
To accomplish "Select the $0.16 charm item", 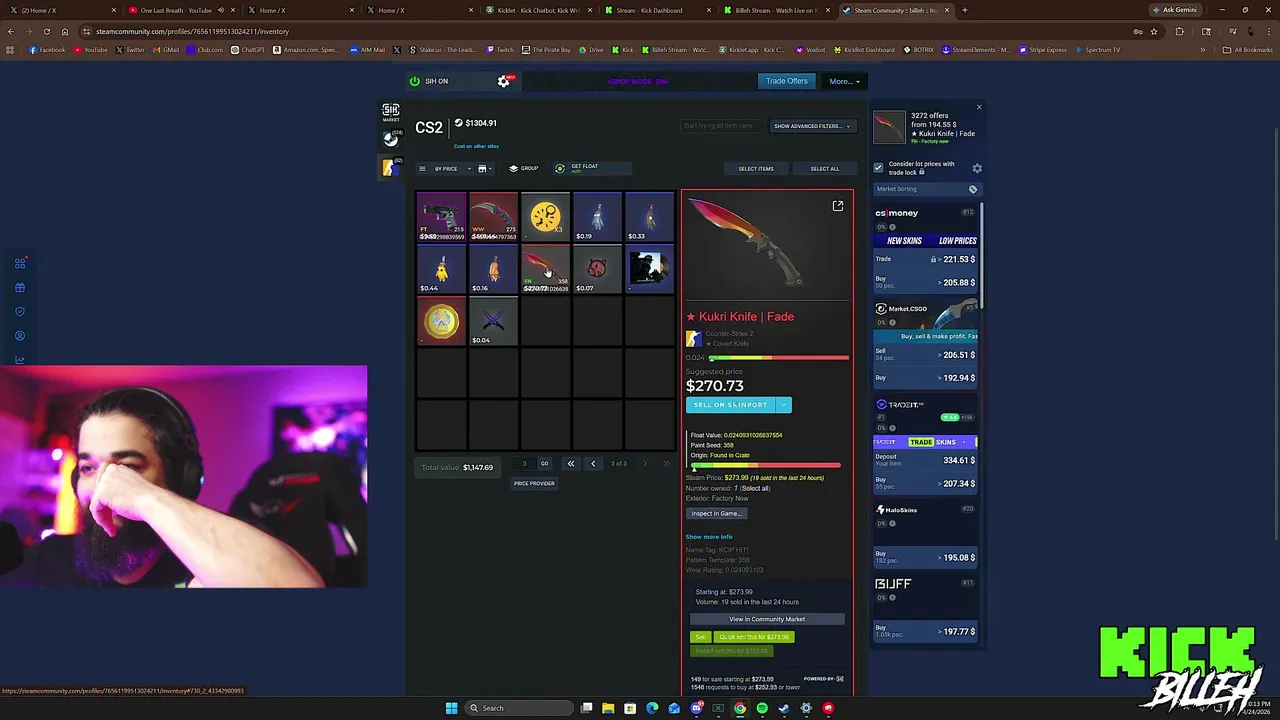I will pos(493,269).
